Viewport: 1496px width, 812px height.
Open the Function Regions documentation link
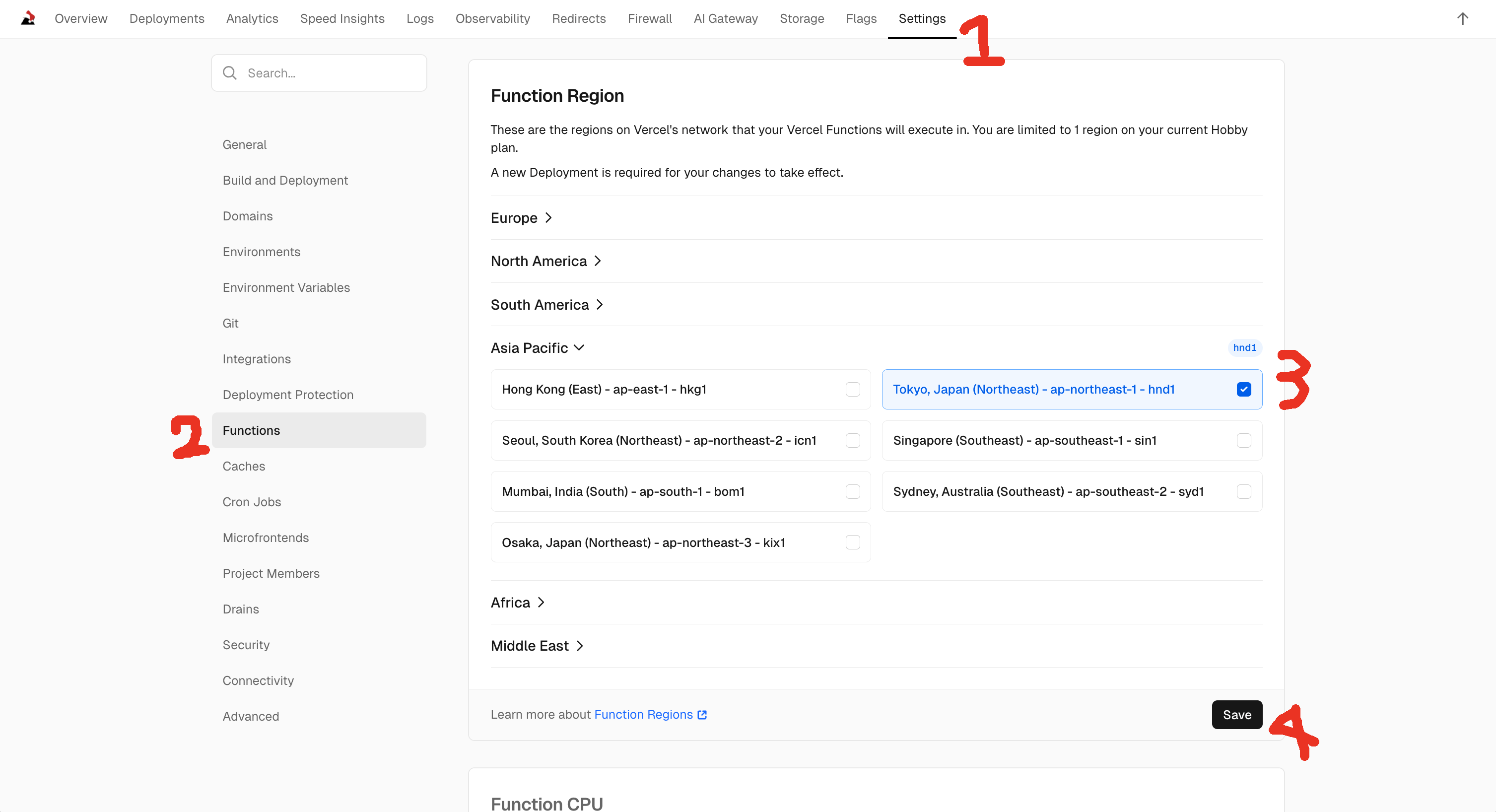click(643, 714)
